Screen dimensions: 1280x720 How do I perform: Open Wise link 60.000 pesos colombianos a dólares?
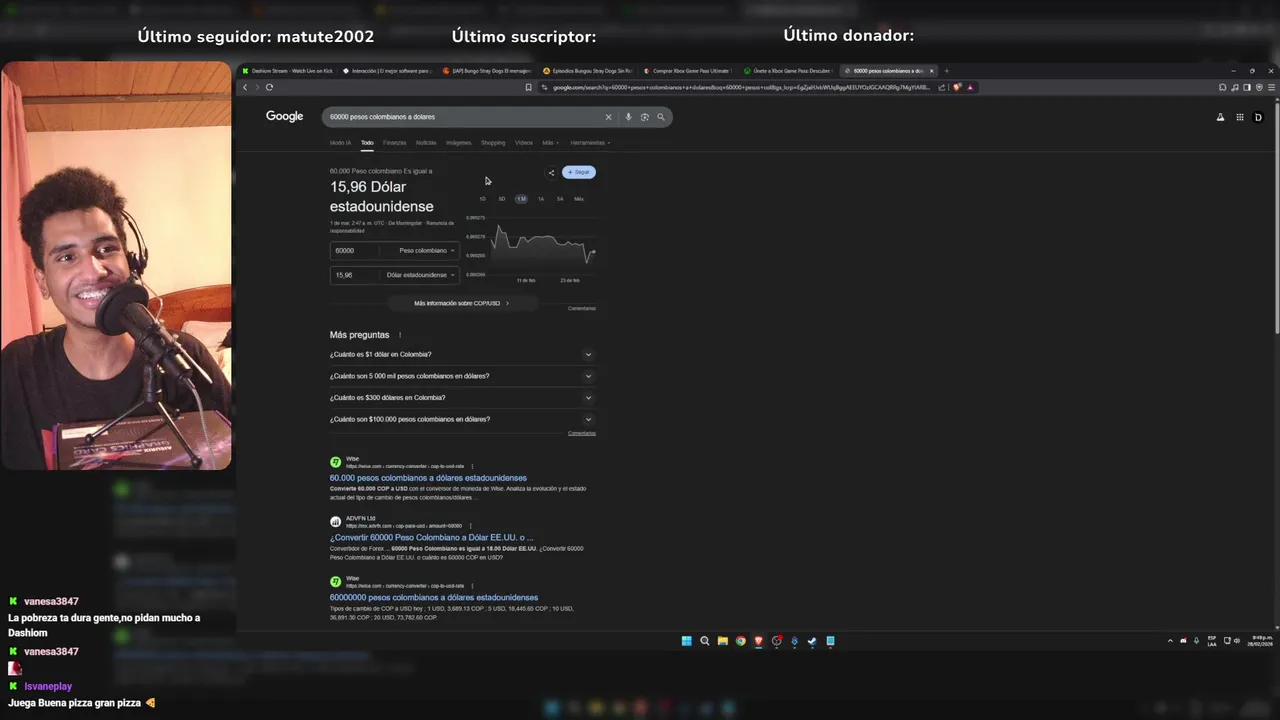coord(428,478)
